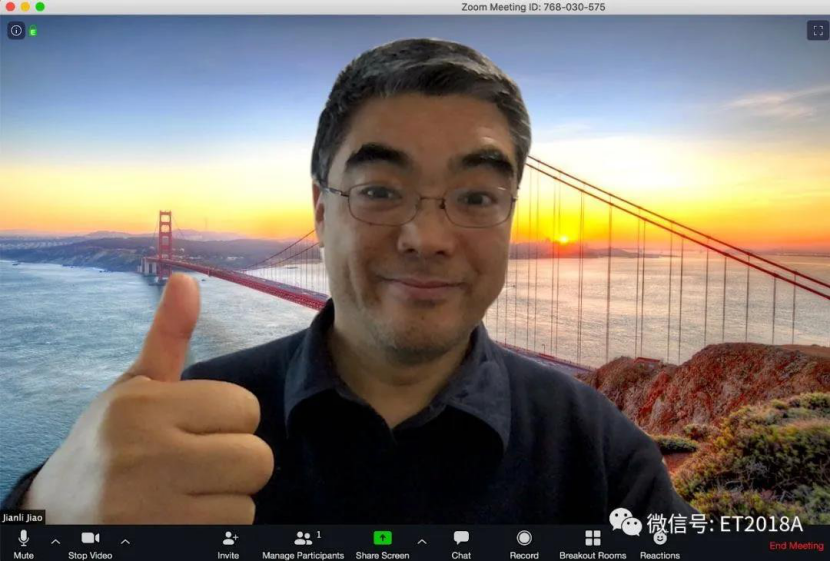Open the Reactions menu

pos(660,544)
